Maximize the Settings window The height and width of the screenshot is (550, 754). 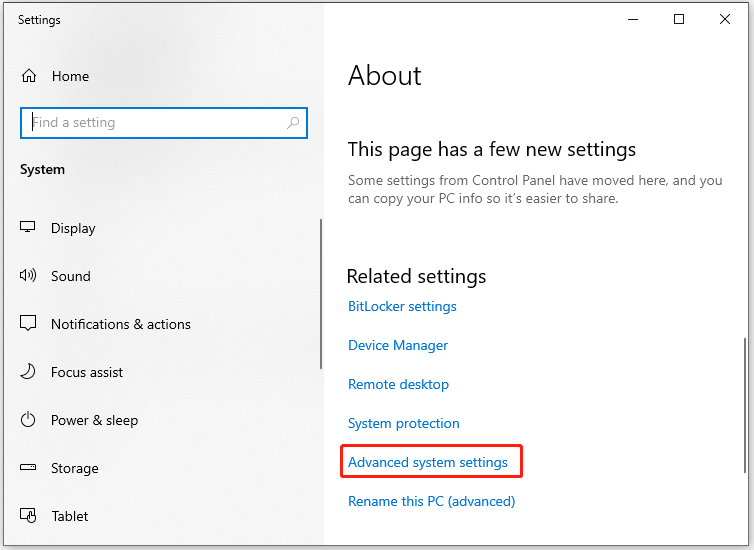pos(679,19)
